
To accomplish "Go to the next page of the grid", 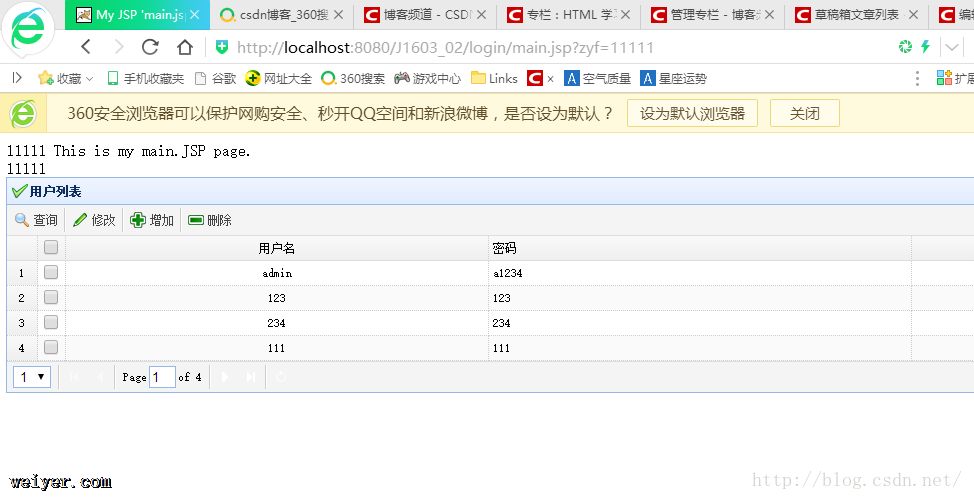I will (x=225, y=377).
